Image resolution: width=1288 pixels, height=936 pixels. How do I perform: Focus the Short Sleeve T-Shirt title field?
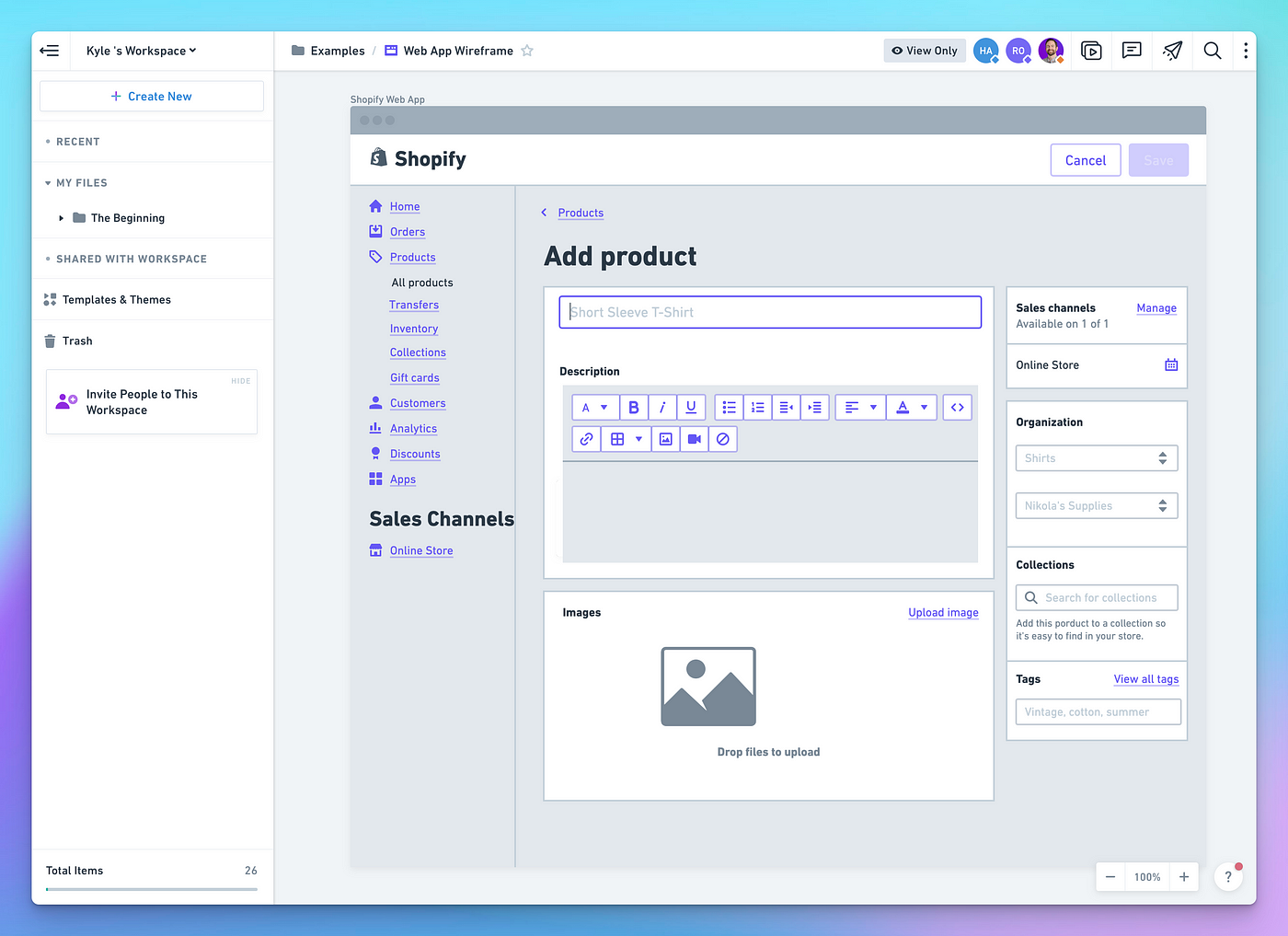(x=770, y=312)
